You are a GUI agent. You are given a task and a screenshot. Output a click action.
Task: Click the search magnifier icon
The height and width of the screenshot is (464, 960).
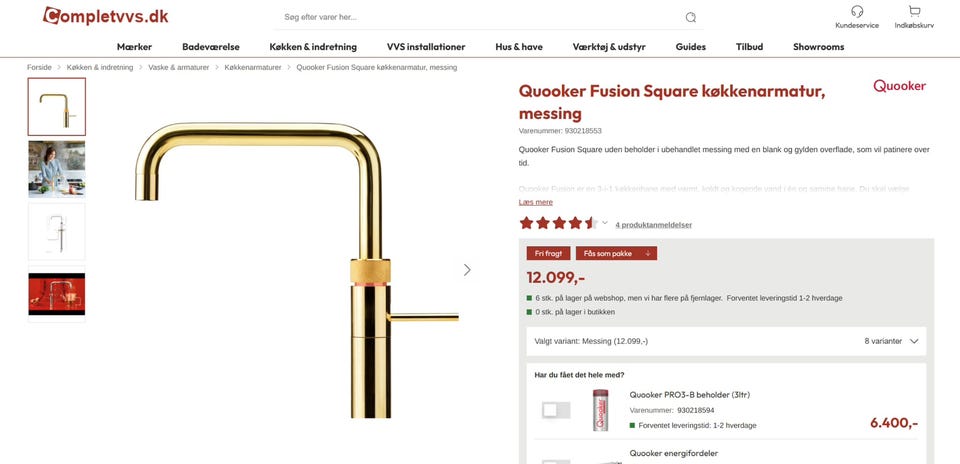tap(690, 17)
